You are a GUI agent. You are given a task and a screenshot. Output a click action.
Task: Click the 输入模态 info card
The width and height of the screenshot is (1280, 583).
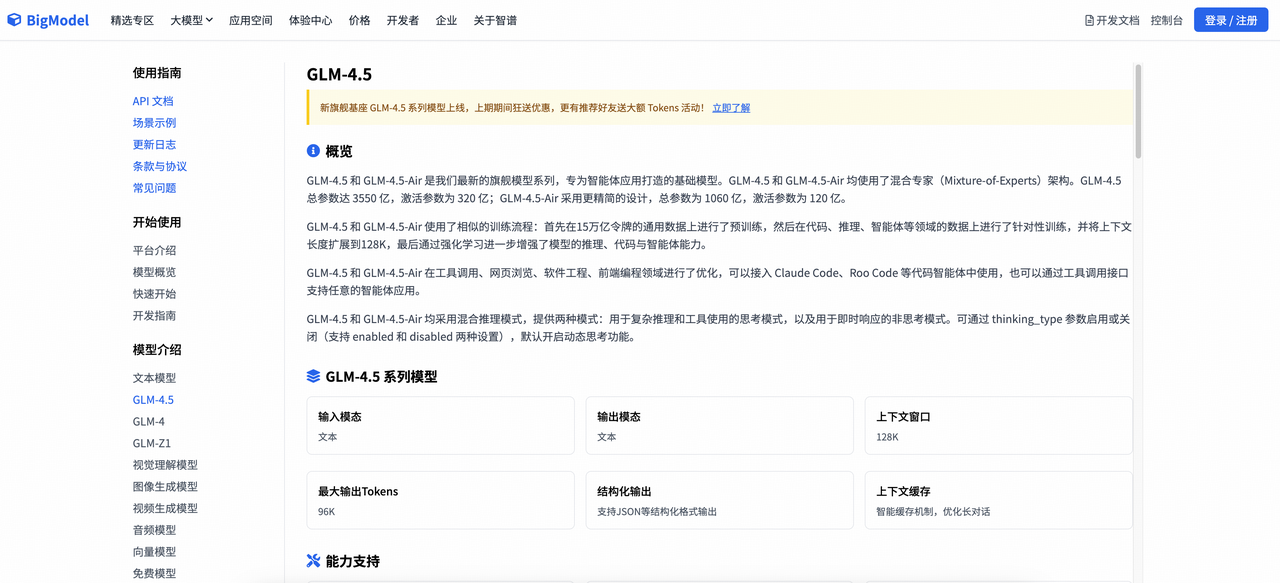pos(441,426)
